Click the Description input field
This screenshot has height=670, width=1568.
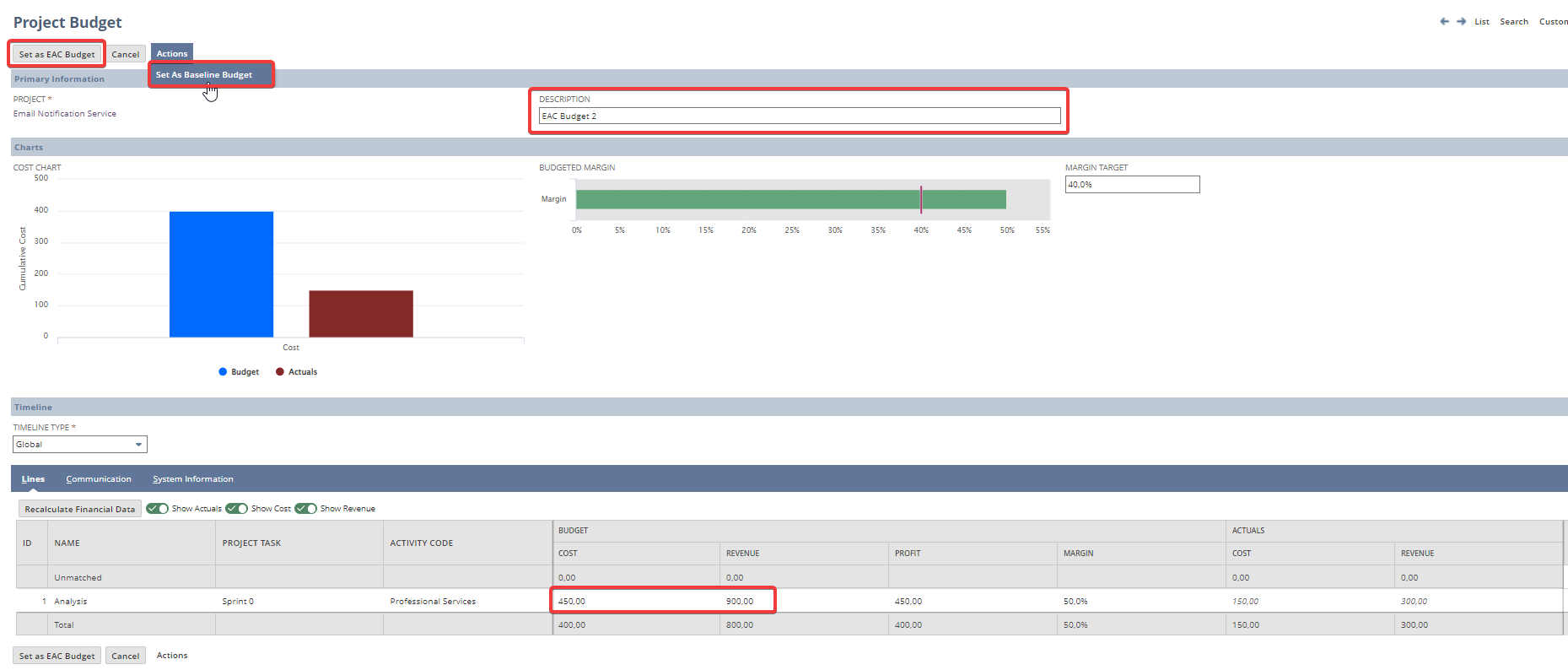tap(800, 116)
